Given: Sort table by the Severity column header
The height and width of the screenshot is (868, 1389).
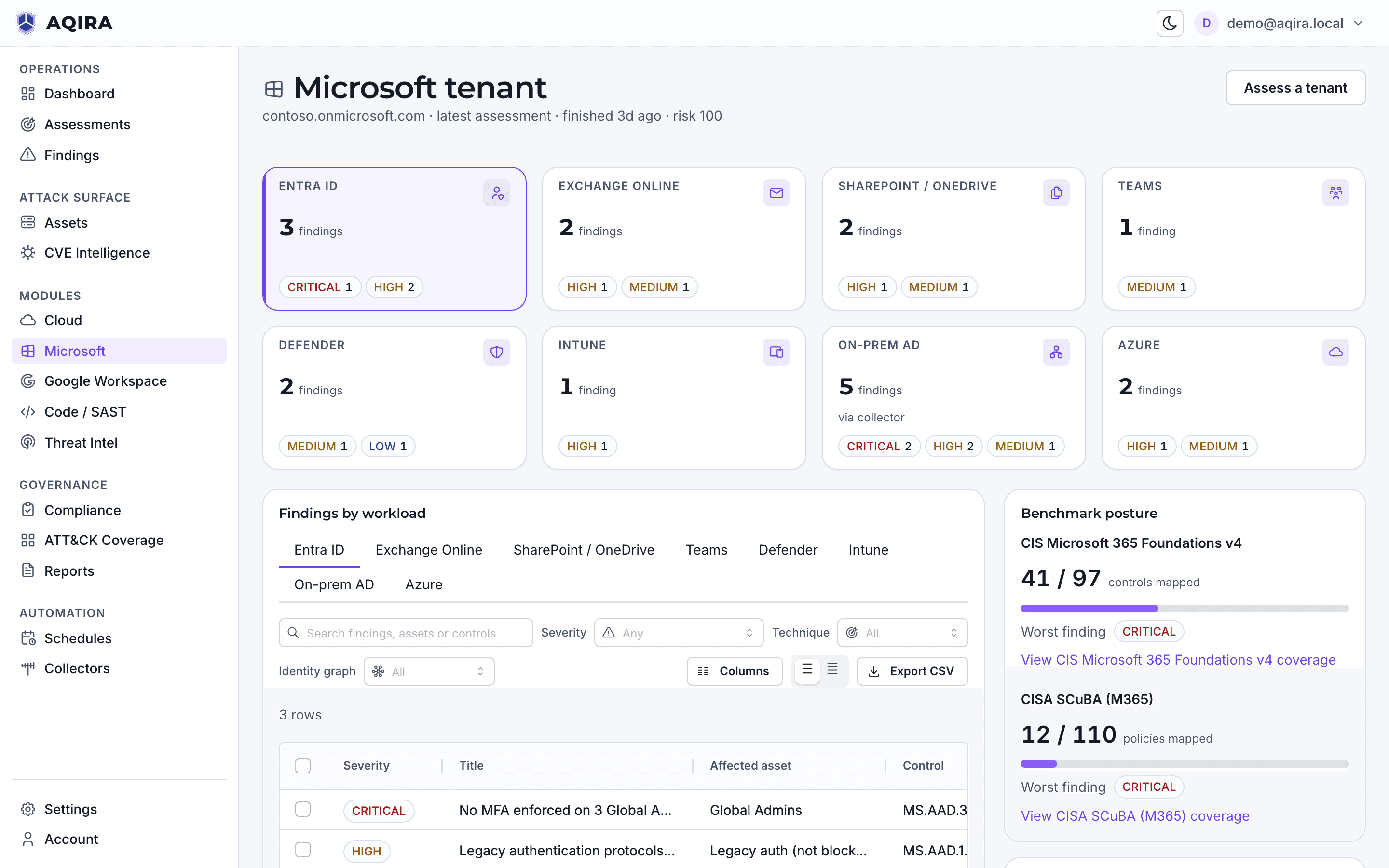Looking at the screenshot, I should tap(366, 765).
